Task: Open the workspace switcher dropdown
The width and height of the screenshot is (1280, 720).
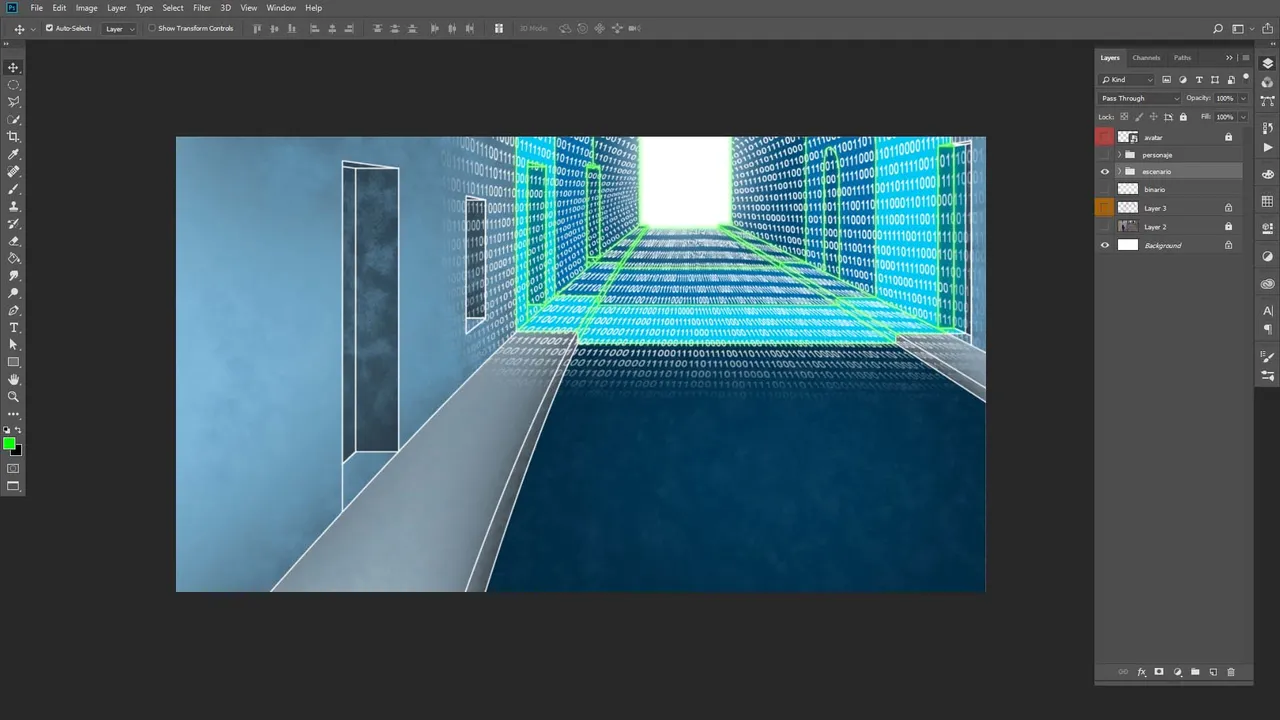Action: tap(1241, 29)
